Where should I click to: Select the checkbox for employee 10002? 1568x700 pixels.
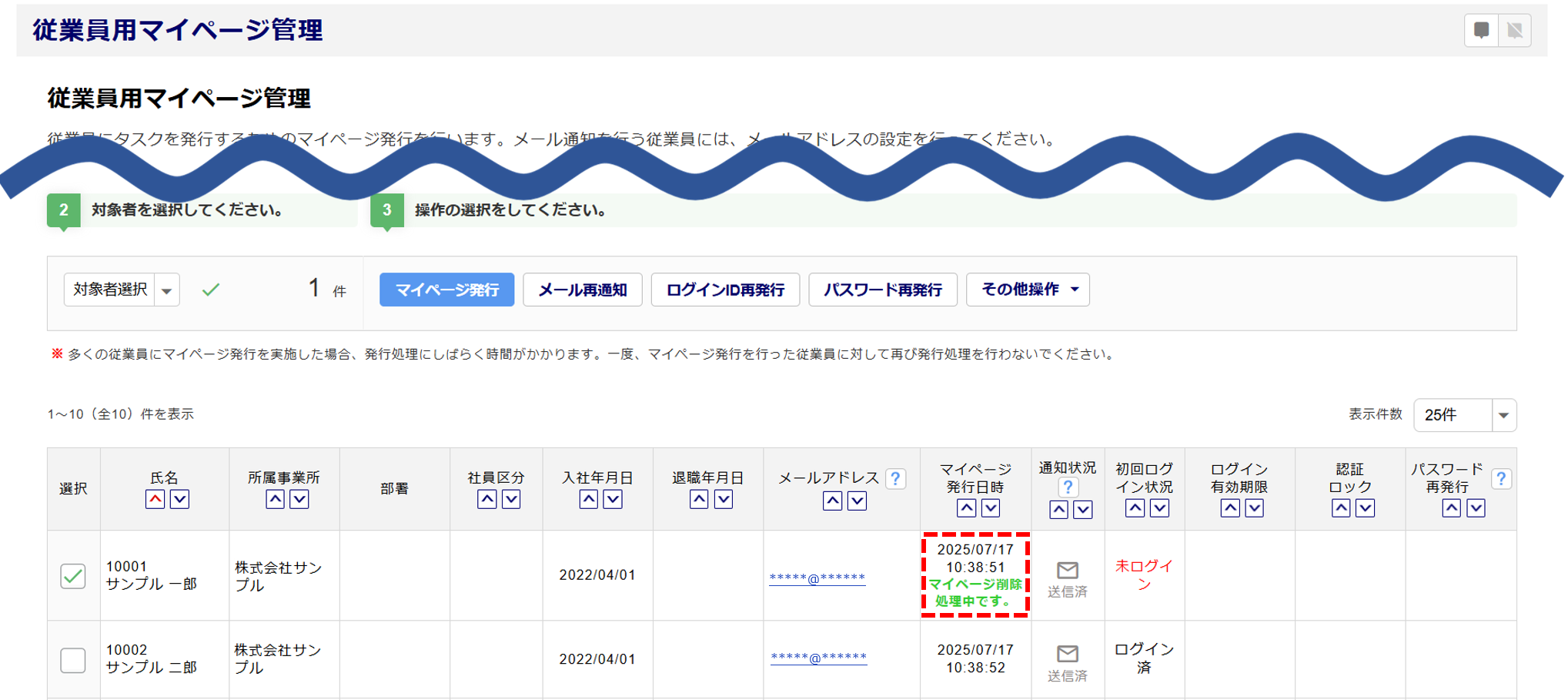[x=73, y=660]
